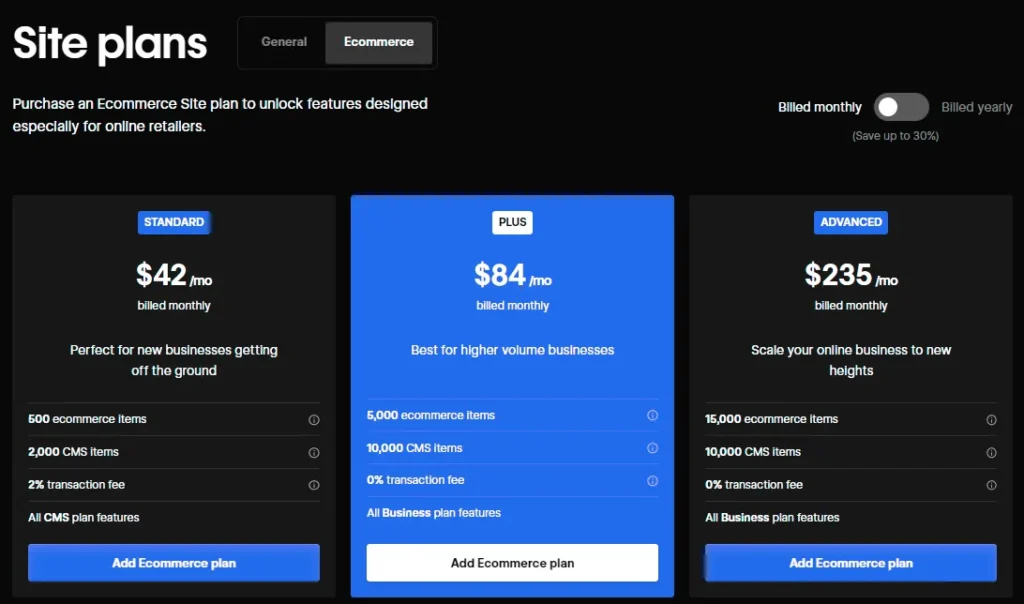Image resolution: width=1024 pixels, height=604 pixels.
Task: Add the Advanced Ecommerce plan
Action: 851,563
